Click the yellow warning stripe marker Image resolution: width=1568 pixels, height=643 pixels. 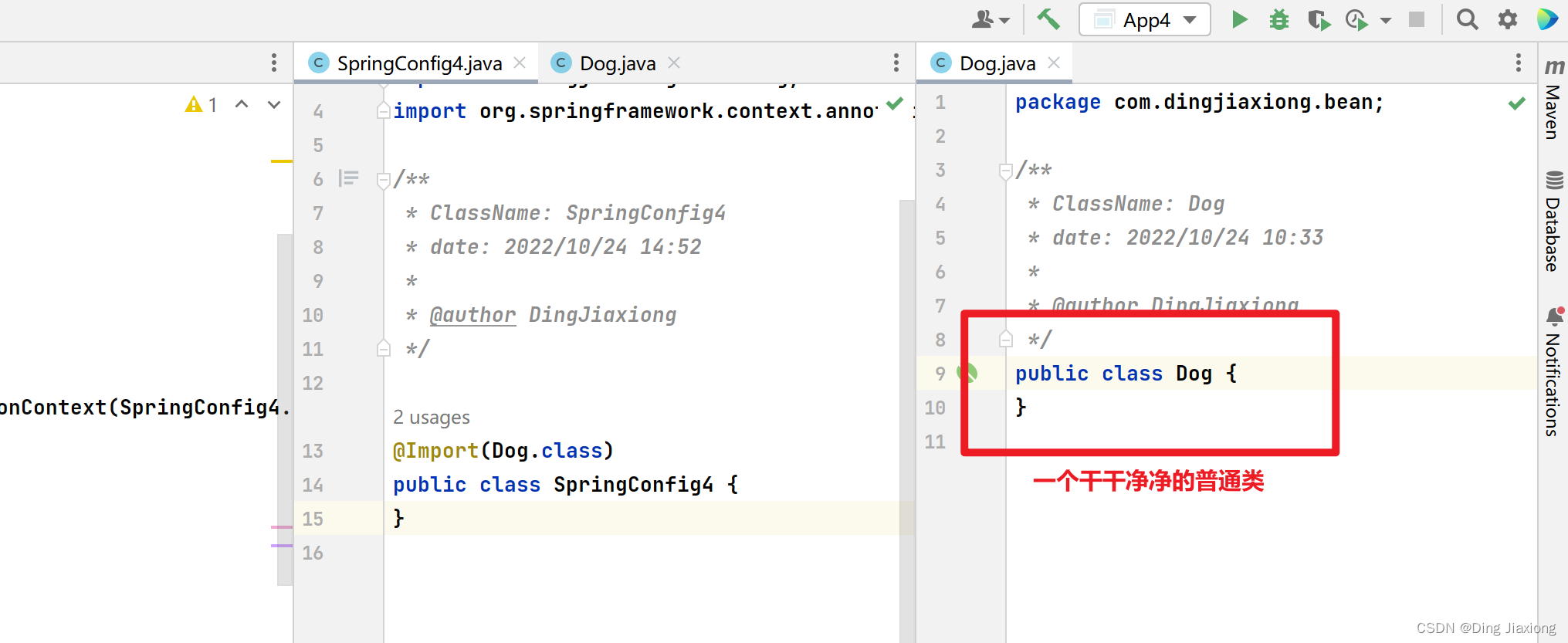(x=282, y=161)
